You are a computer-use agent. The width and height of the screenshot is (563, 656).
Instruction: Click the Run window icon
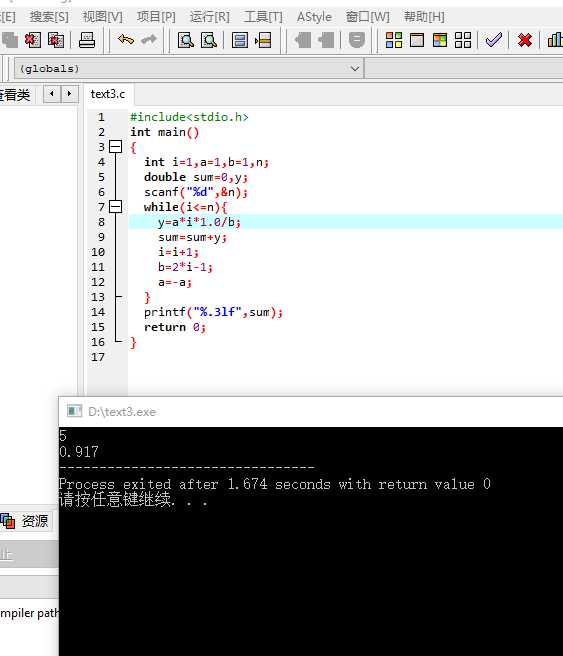417,40
